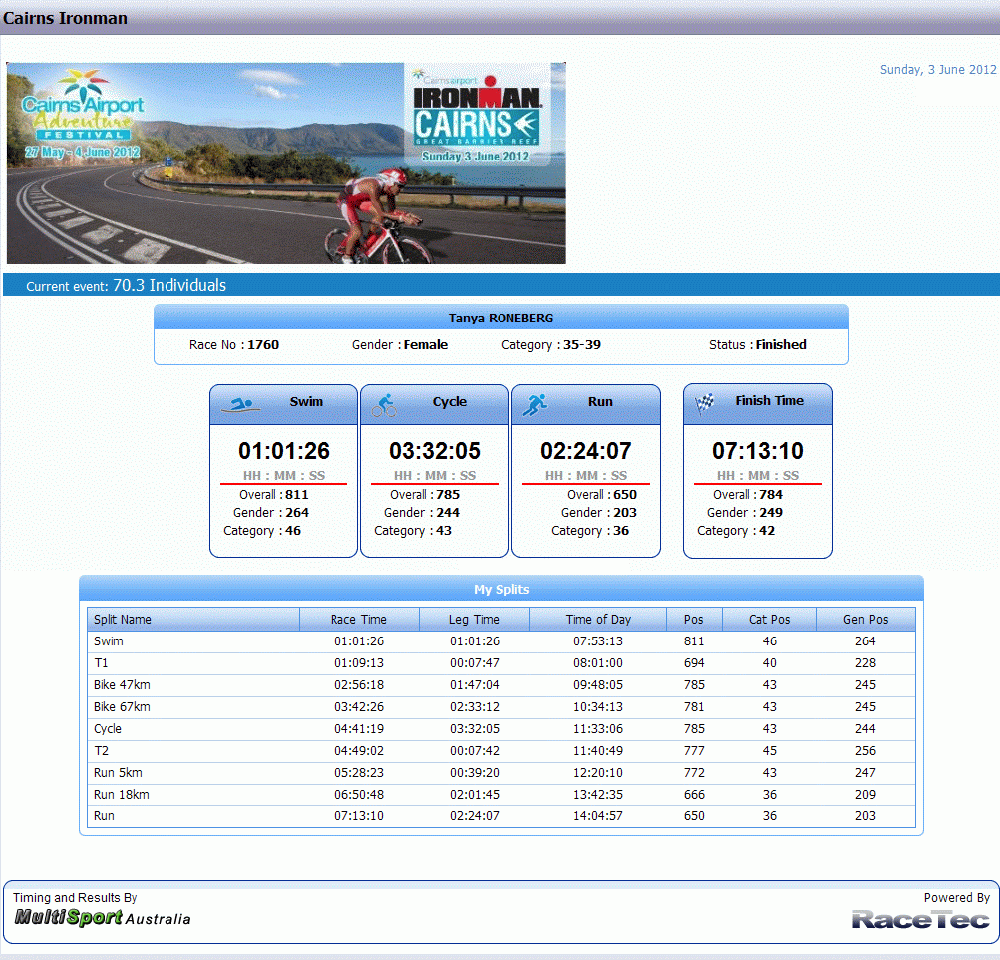This screenshot has height=960, width=1000.
Task: Select the Run 5km split row name
Action: [x=118, y=772]
